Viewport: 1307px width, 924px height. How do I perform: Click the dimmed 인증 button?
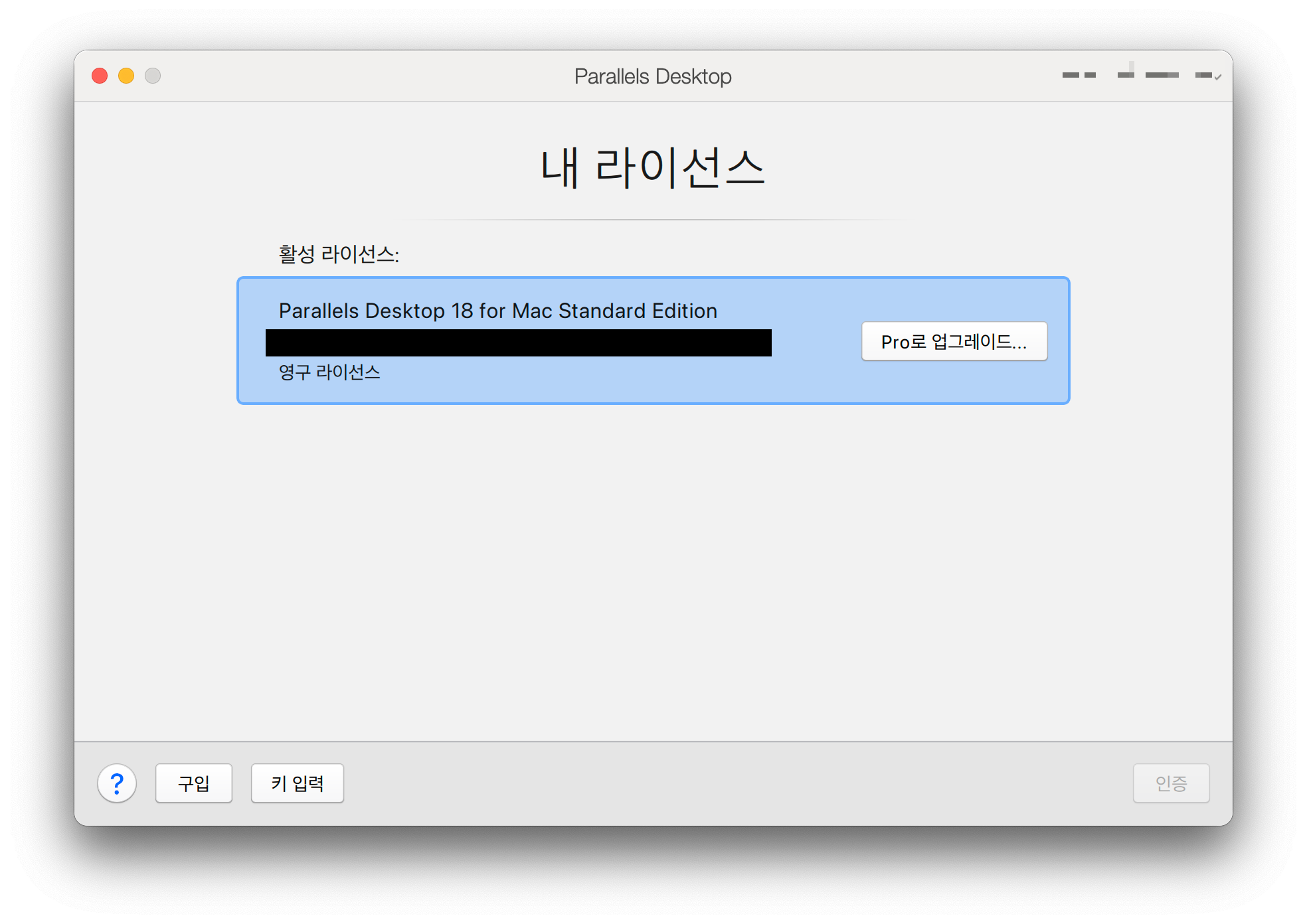tap(1171, 783)
